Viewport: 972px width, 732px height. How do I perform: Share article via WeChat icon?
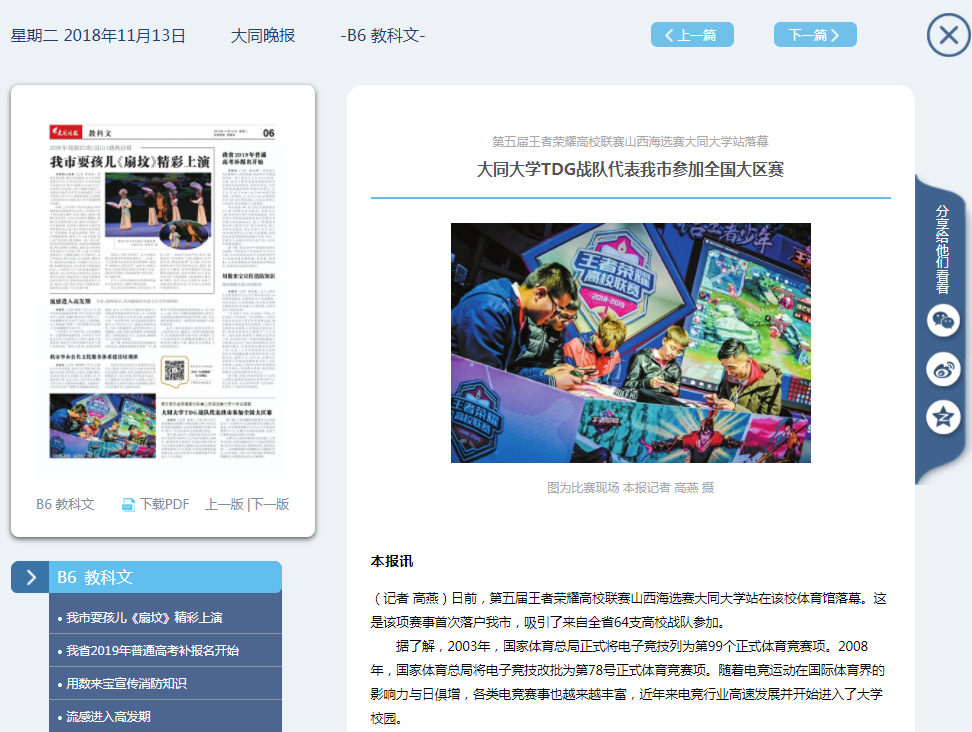[942, 321]
